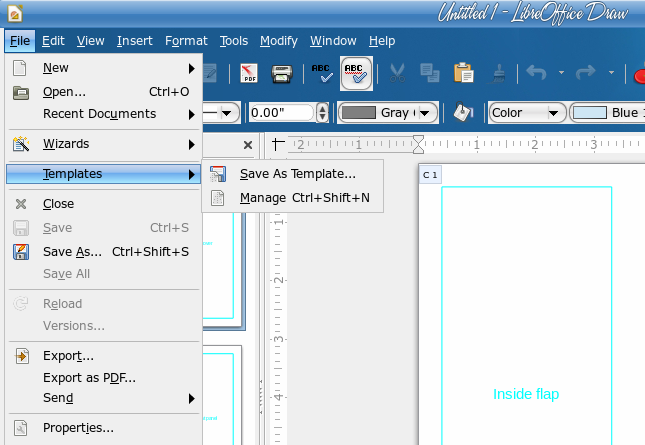Click the "Inside flap" text on canvas

pos(526,394)
